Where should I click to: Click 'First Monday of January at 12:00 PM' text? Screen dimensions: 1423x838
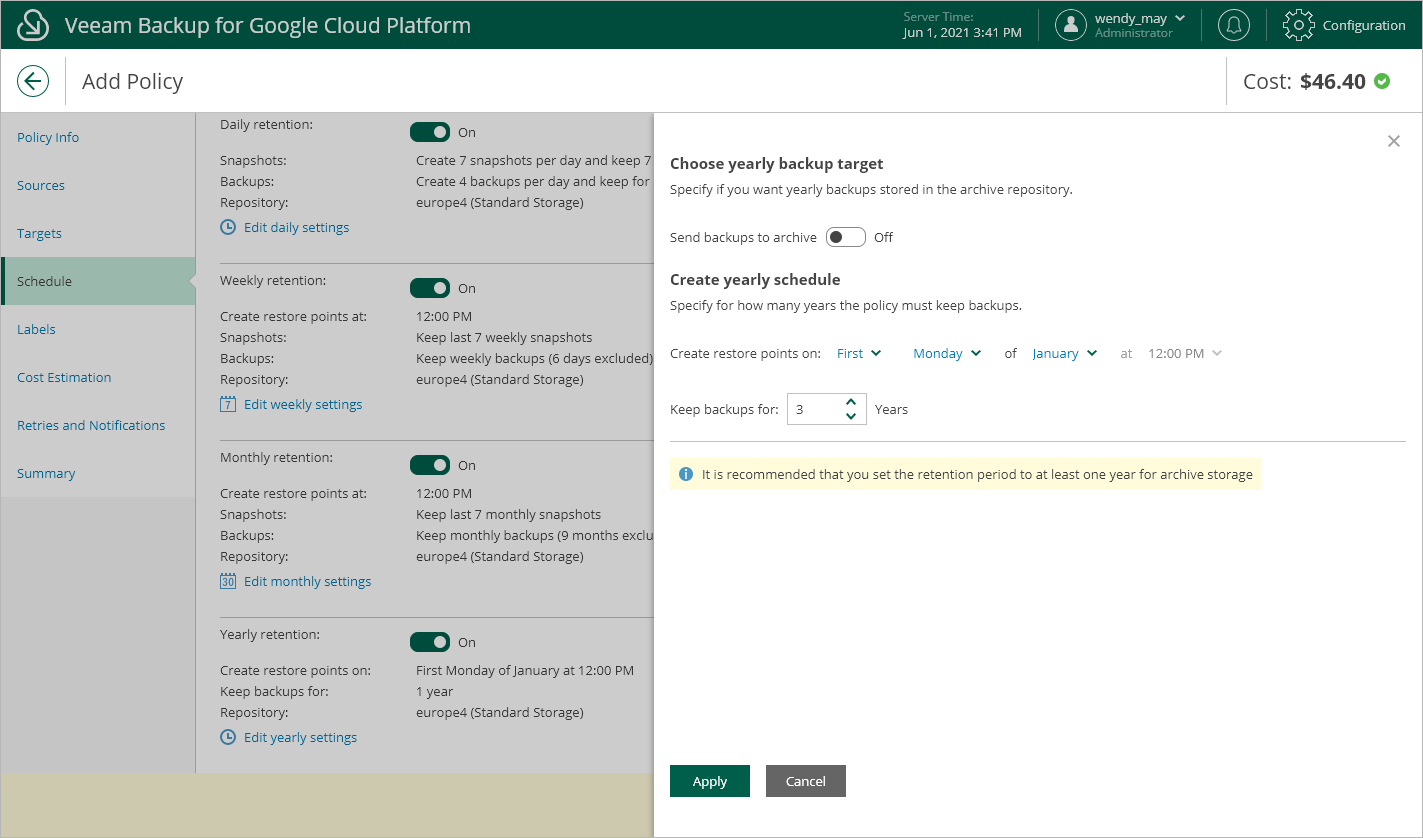[525, 670]
